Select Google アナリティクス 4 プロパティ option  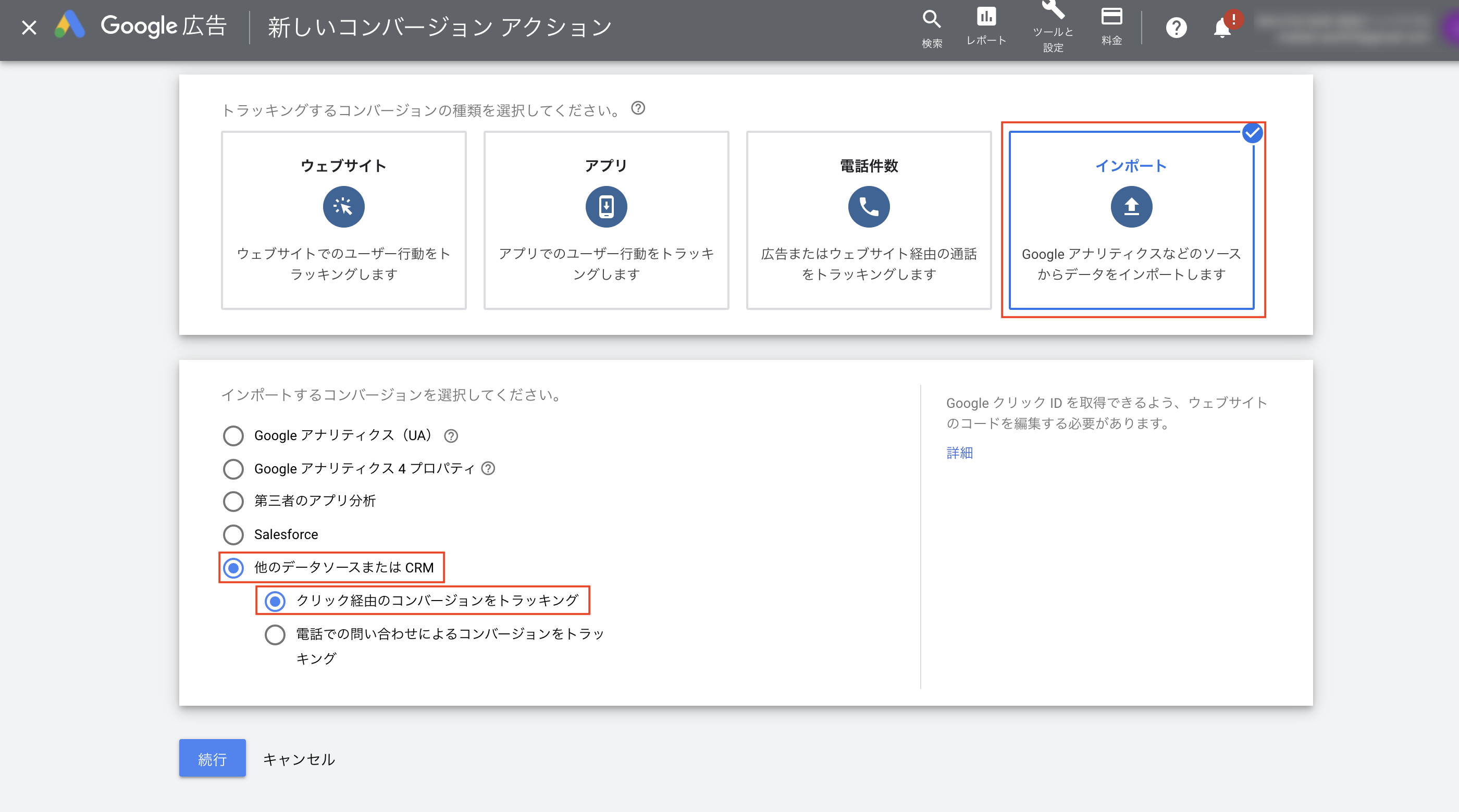pyautogui.click(x=233, y=469)
